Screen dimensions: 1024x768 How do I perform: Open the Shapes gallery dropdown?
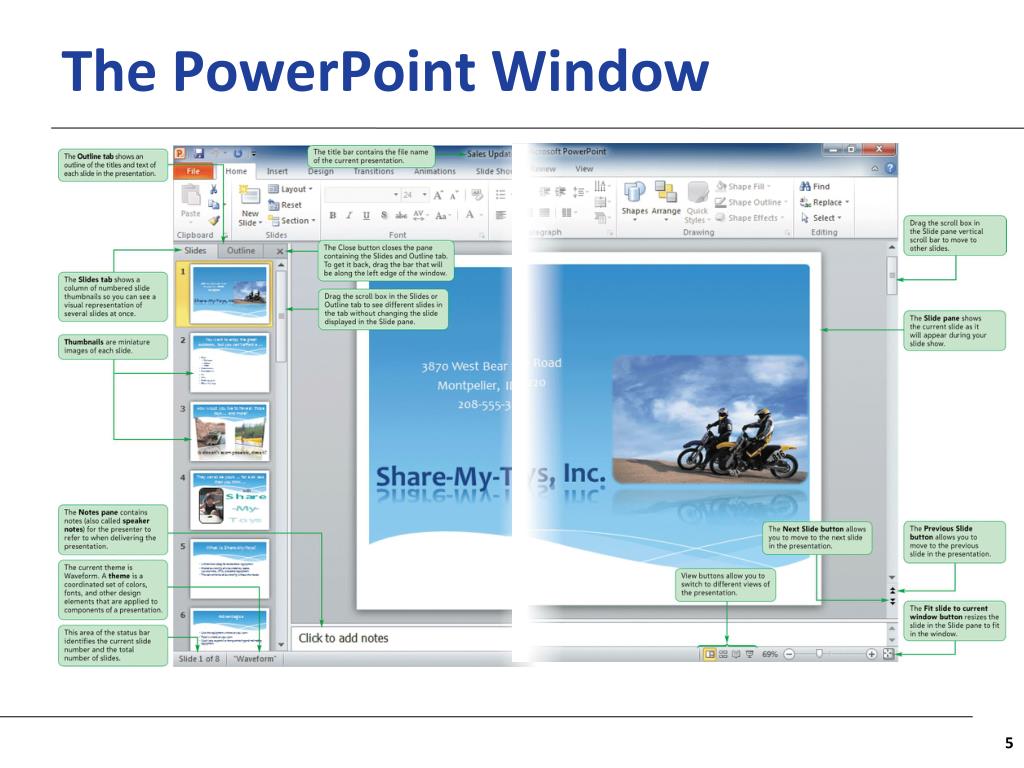click(x=634, y=201)
